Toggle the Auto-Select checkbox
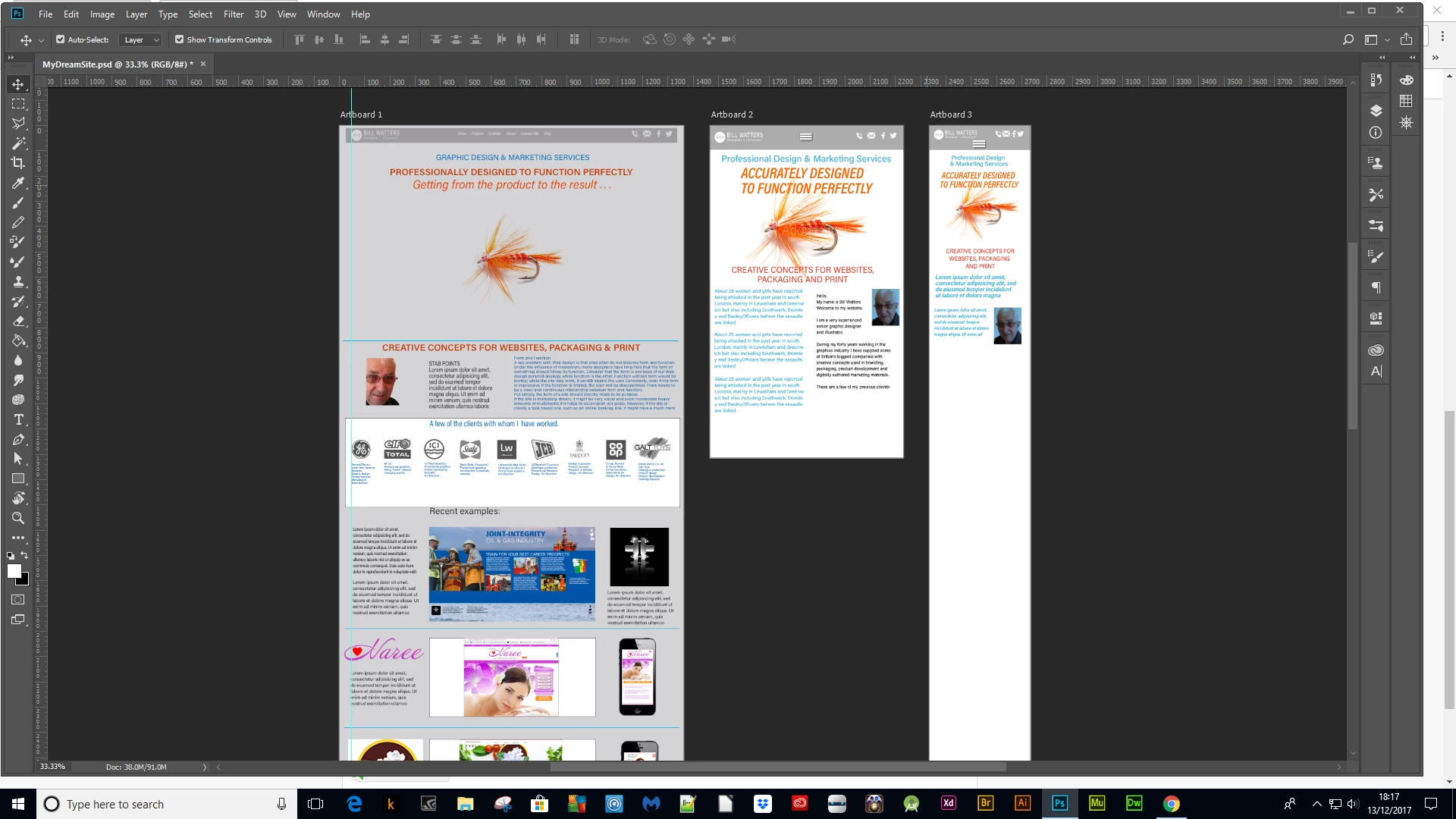1456x819 pixels. click(60, 39)
